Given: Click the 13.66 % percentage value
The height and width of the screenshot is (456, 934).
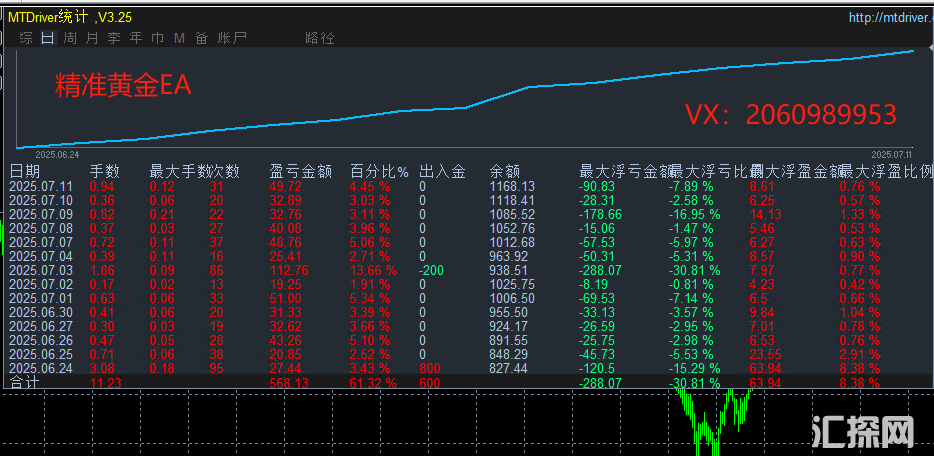Looking at the screenshot, I should [373, 271].
